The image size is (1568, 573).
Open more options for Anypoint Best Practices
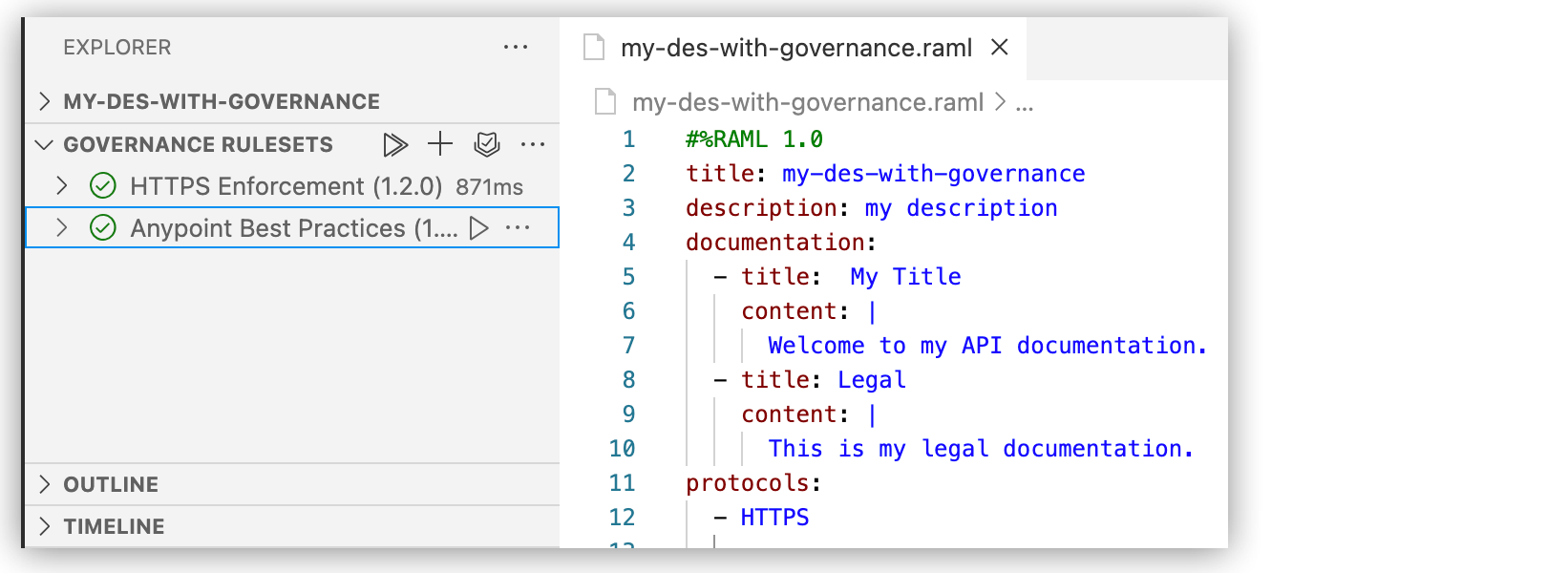[518, 228]
